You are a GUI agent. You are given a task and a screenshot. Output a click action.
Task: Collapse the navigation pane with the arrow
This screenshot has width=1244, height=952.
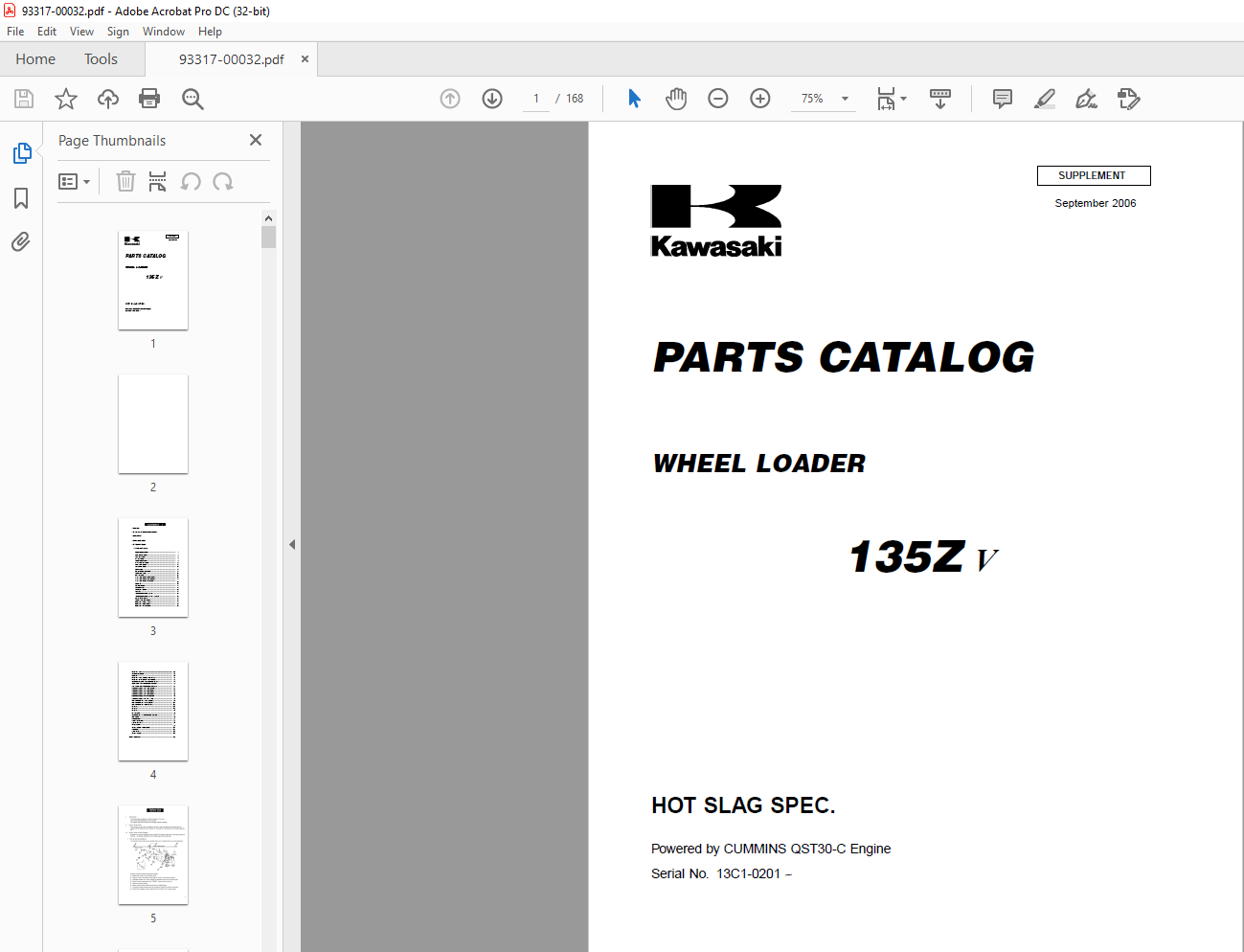(292, 544)
